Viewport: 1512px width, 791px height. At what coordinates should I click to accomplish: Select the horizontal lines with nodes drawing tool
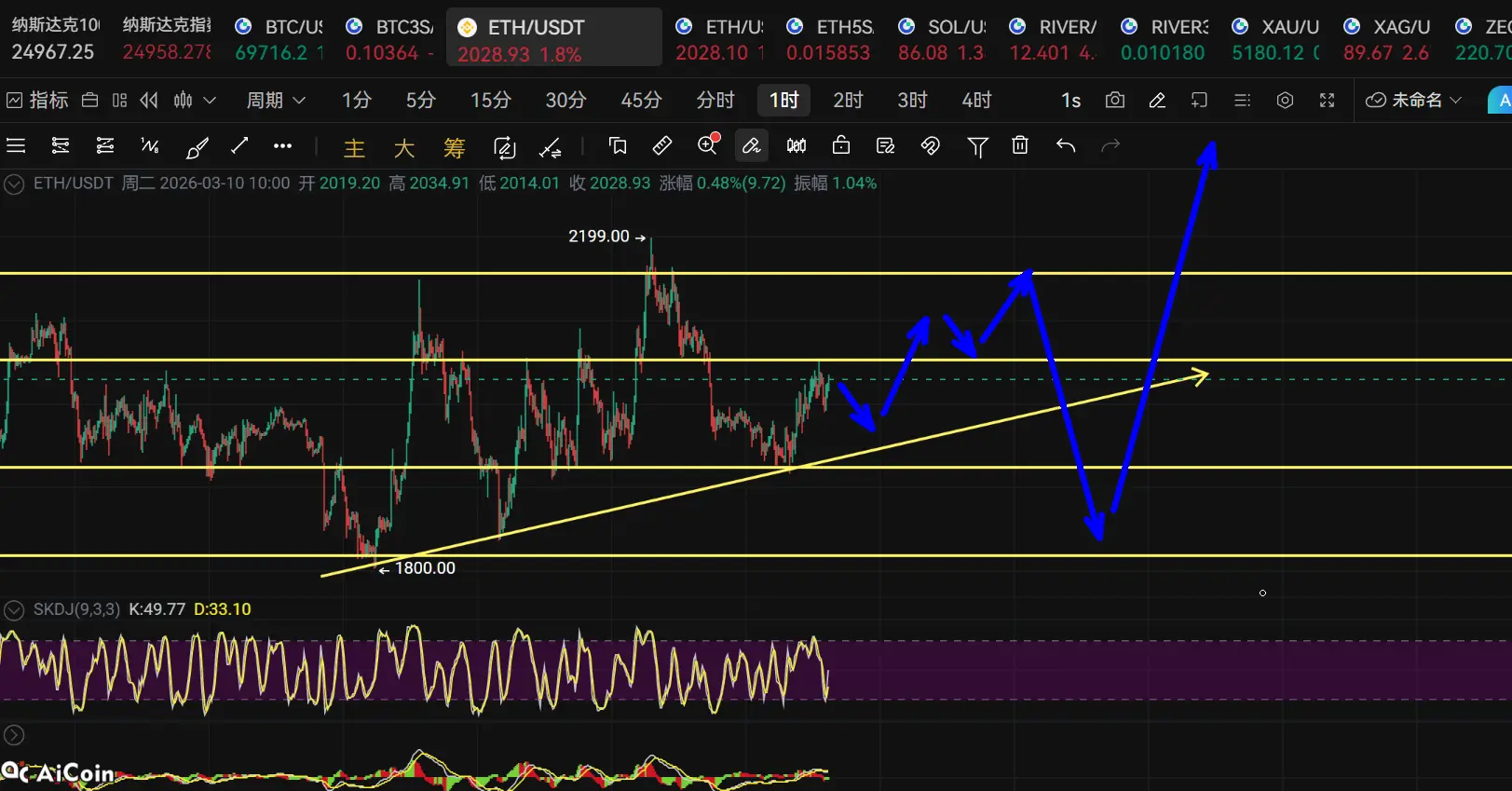[61, 145]
